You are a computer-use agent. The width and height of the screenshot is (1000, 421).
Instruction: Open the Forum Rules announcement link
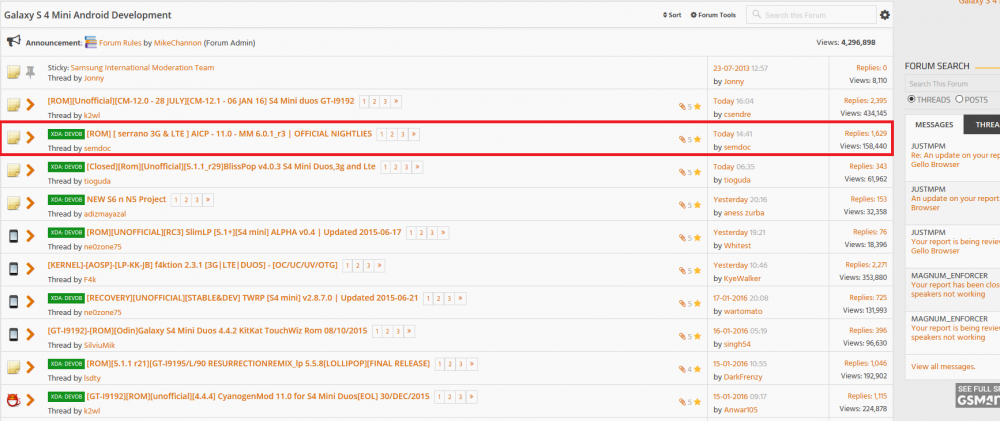click(x=119, y=43)
